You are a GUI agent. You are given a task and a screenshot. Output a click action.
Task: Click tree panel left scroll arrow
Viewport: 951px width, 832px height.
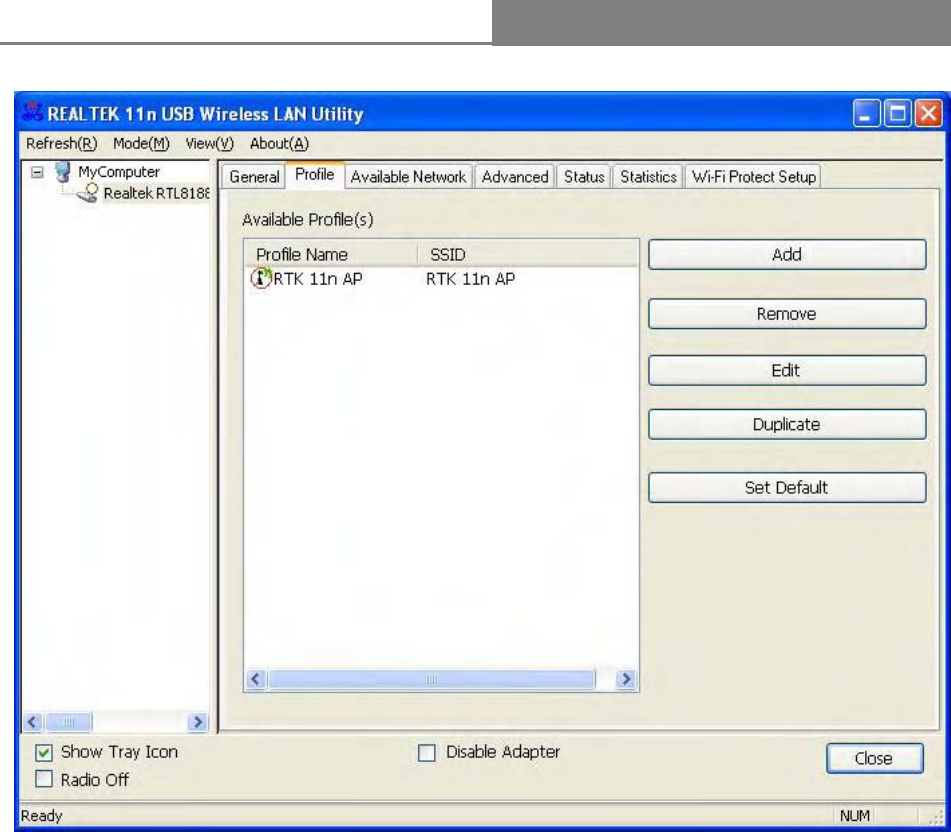[x=33, y=722]
